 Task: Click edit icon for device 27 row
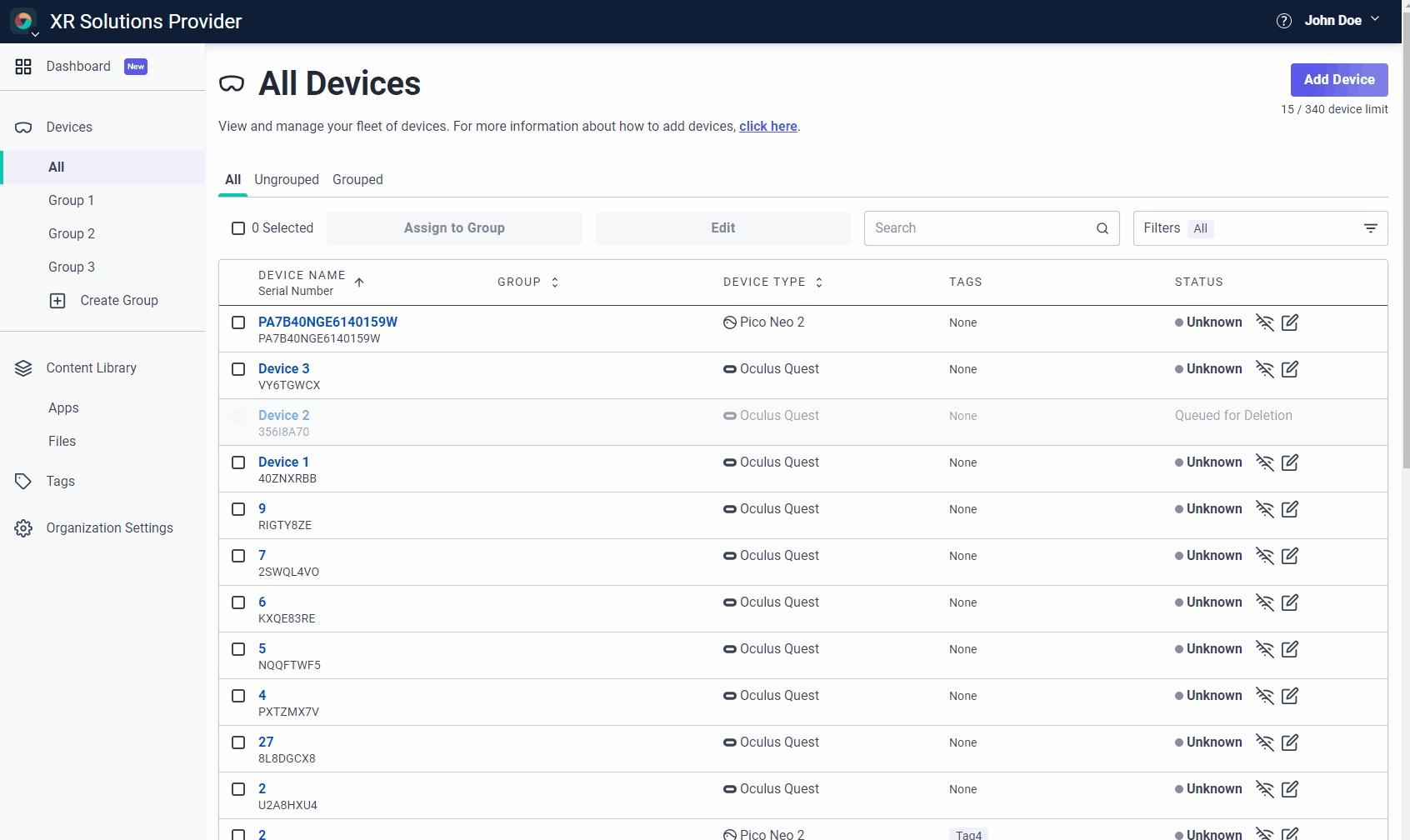point(1290,742)
